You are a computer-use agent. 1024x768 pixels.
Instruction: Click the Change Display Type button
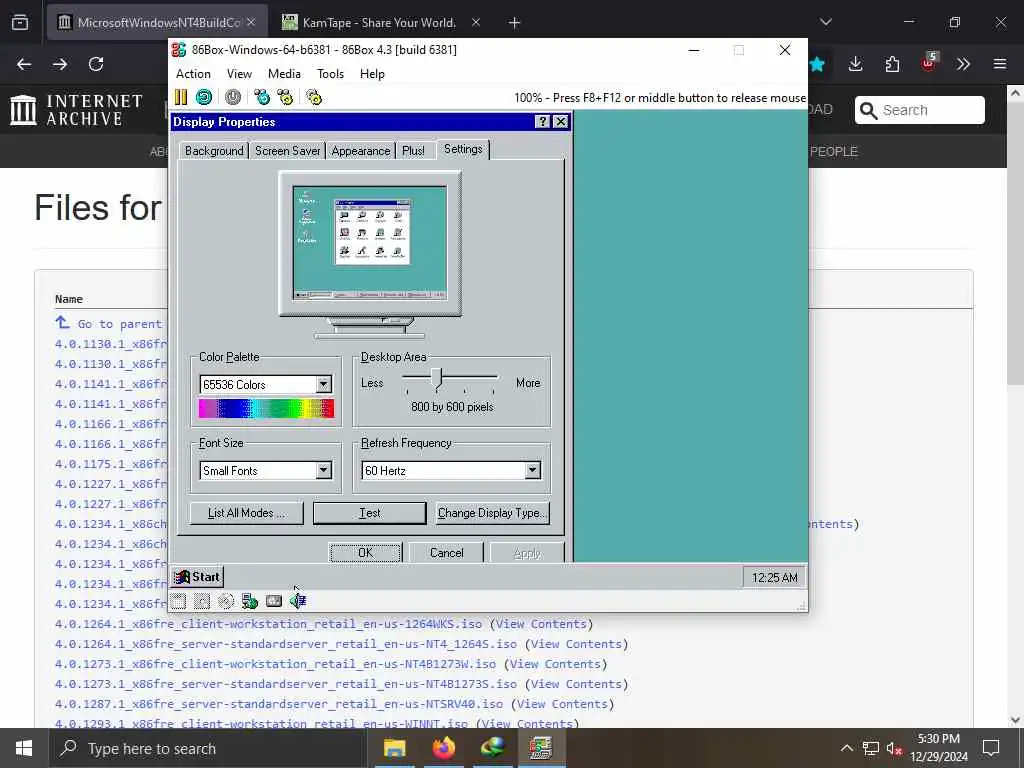(x=492, y=513)
